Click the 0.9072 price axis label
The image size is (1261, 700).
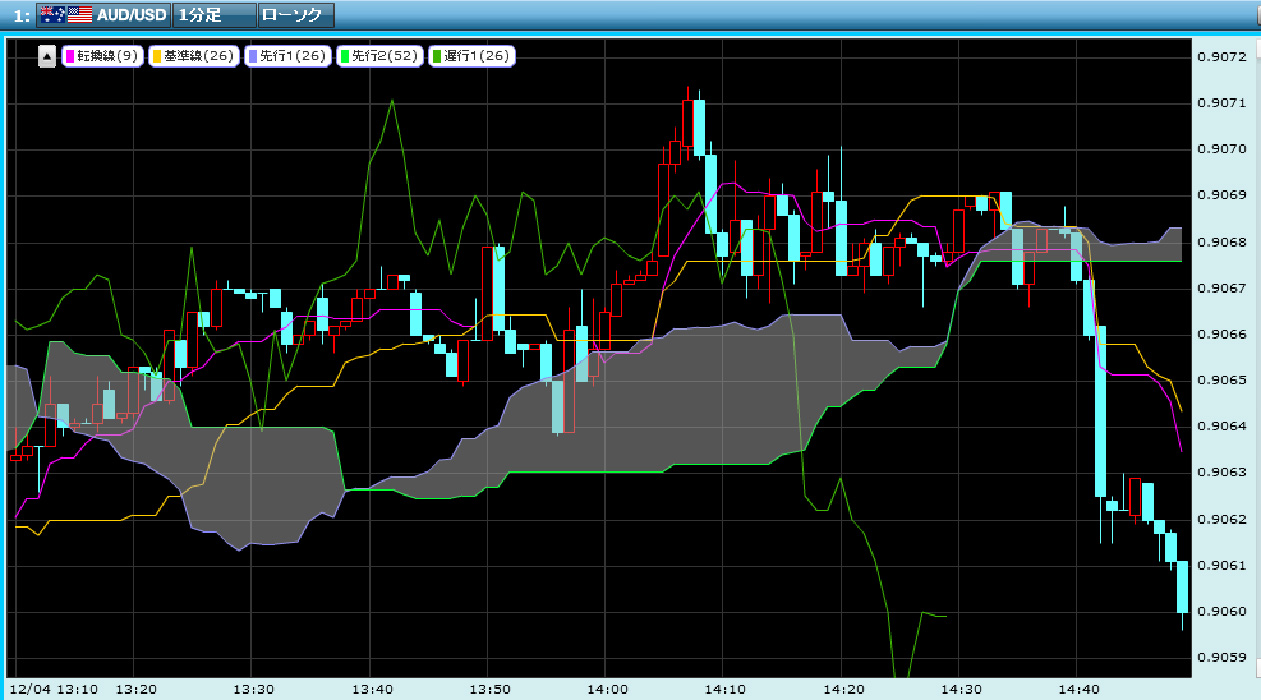1222,56
